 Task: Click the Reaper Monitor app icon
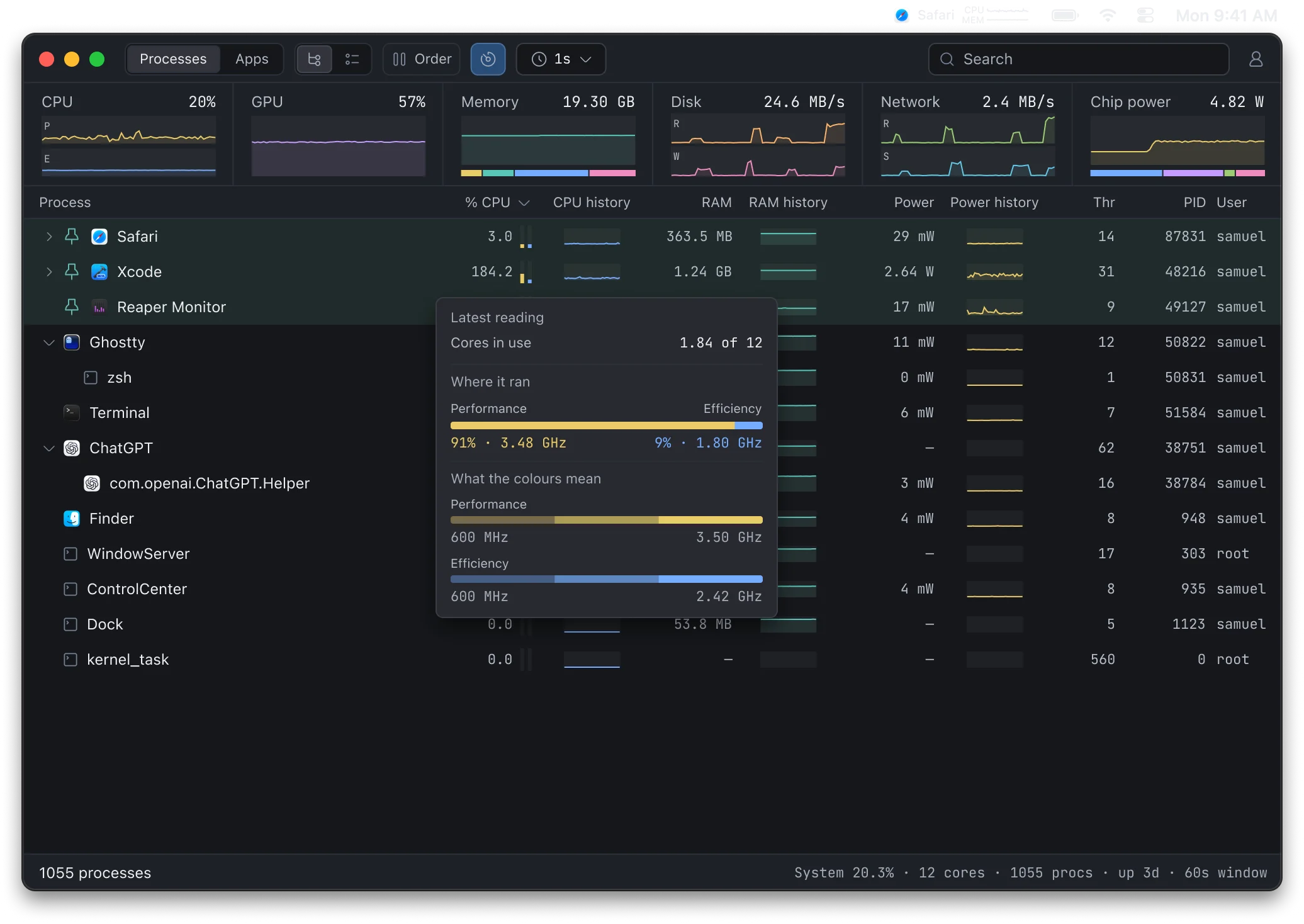[99, 307]
